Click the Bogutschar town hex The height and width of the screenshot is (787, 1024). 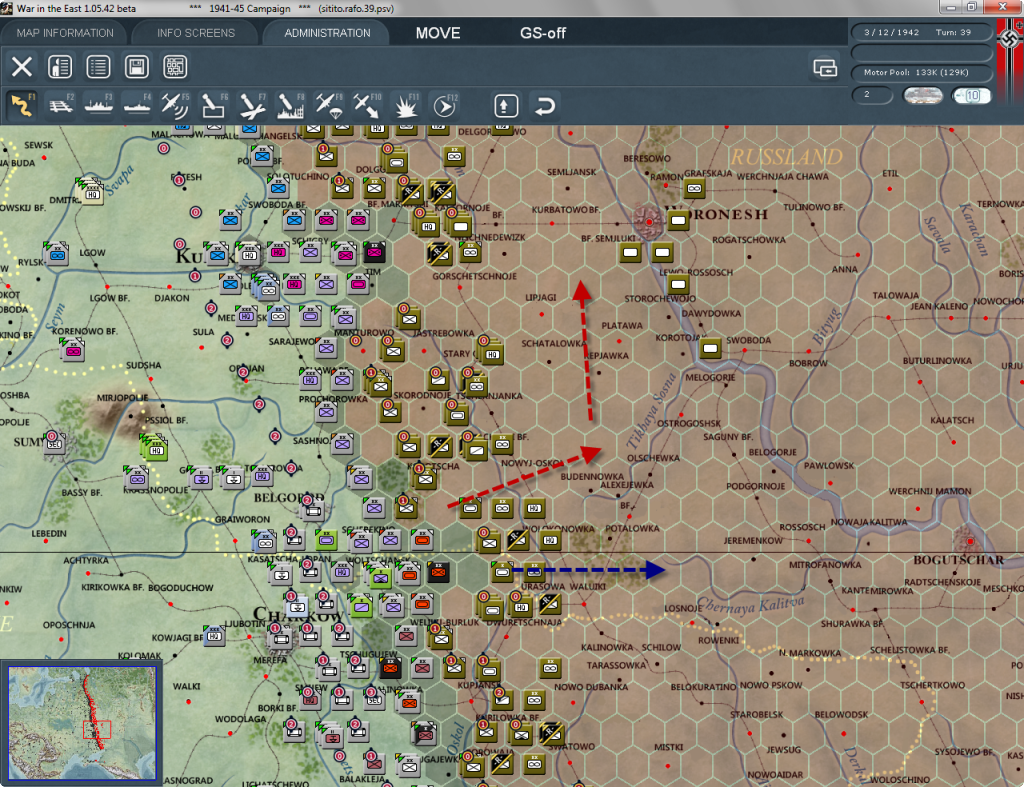[969, 541]
